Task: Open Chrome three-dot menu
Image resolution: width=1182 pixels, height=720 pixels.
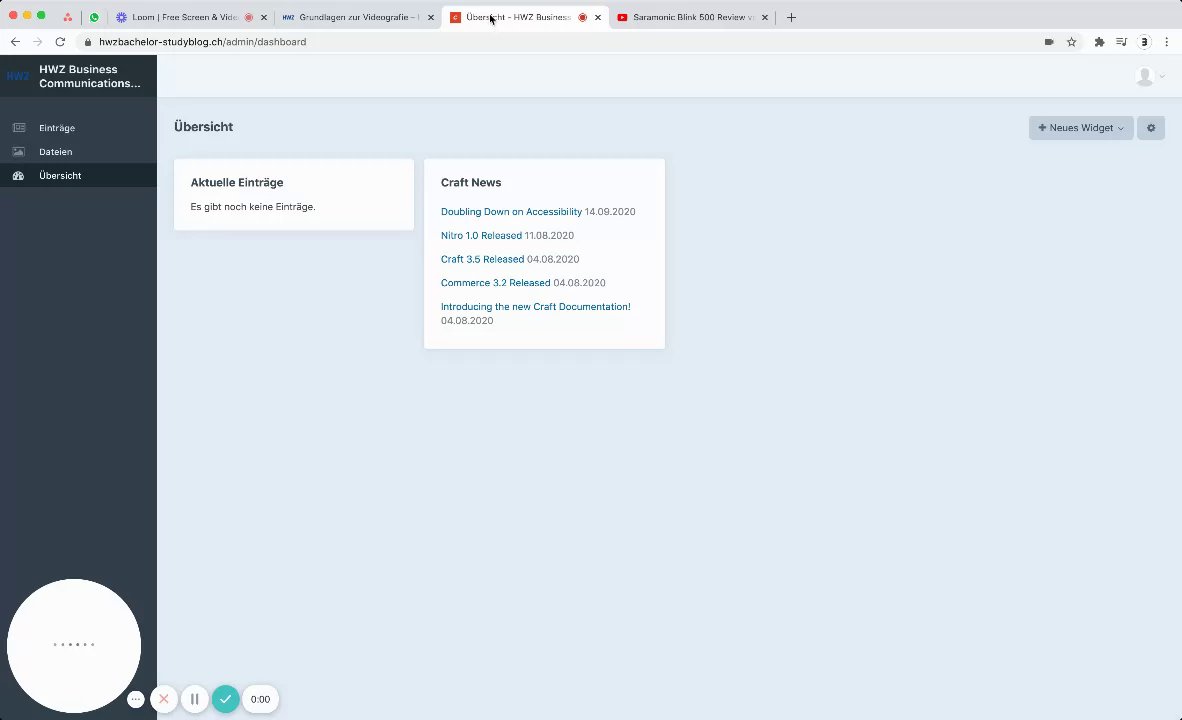Action: point(1167,42)
